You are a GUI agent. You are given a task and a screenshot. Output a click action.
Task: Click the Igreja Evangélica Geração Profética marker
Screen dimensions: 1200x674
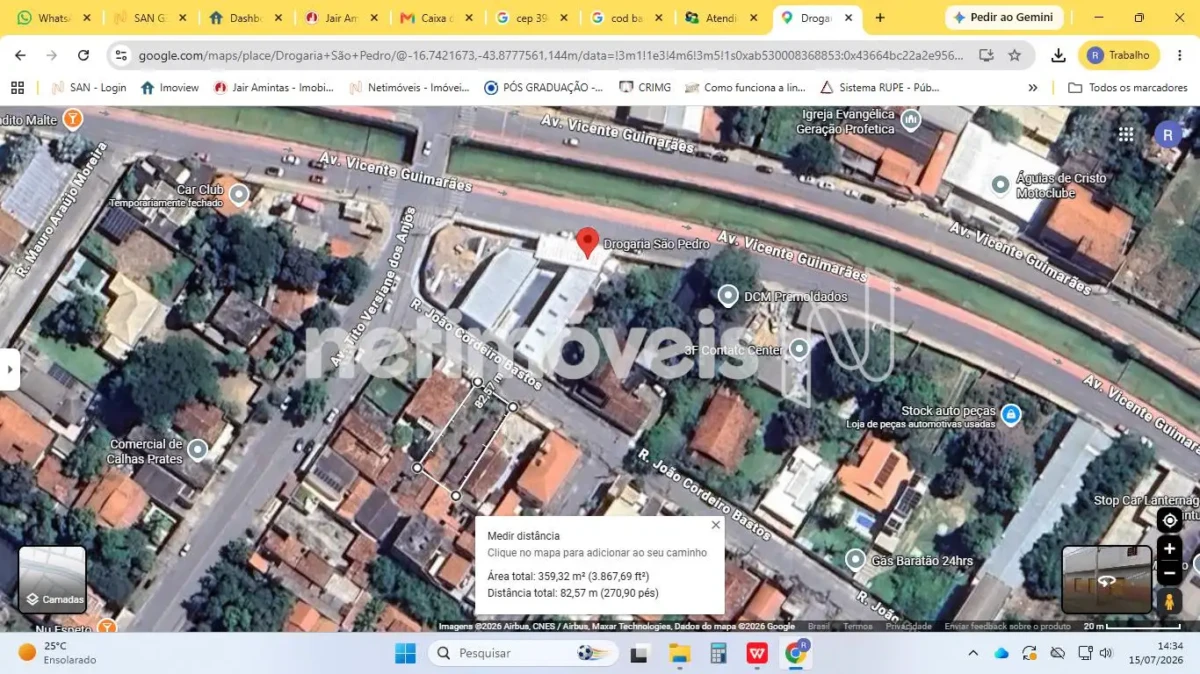click(x=910, y=121)
